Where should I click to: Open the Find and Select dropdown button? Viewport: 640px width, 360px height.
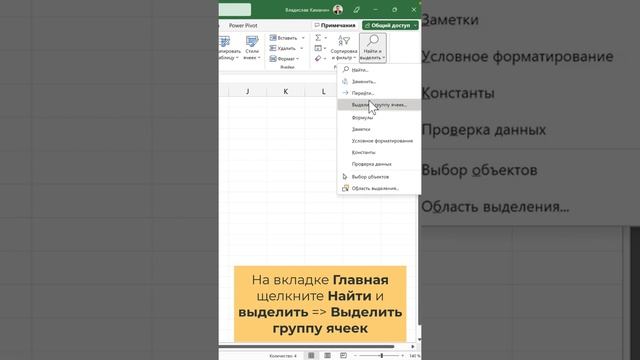pos(373,48)
